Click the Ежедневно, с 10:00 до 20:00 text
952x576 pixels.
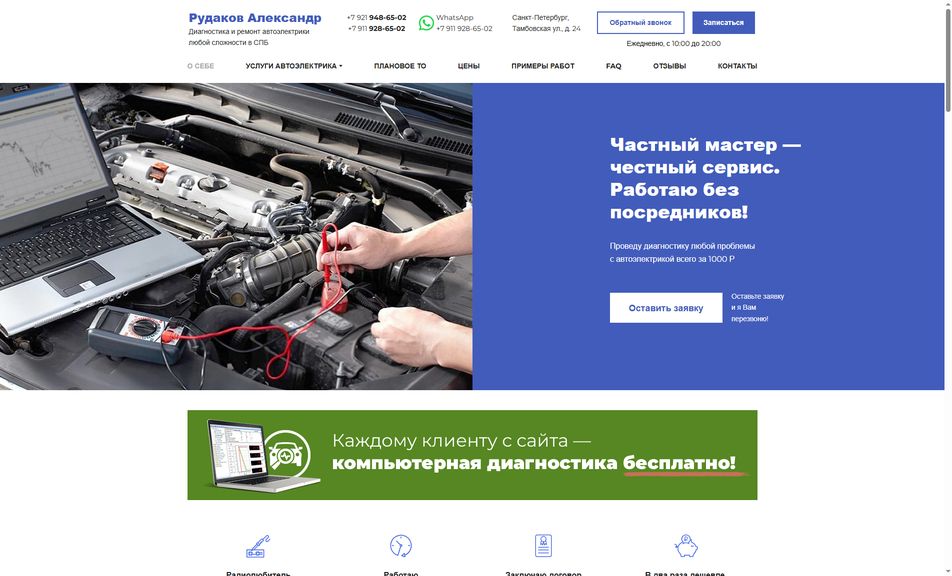coord(673,44)
